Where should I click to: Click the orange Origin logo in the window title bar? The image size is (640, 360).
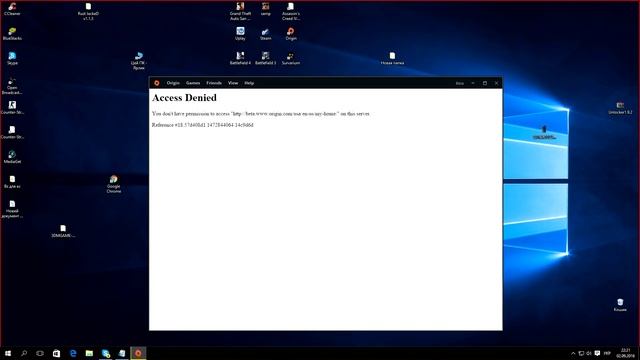pyautogui.click(x=157, y=83)
